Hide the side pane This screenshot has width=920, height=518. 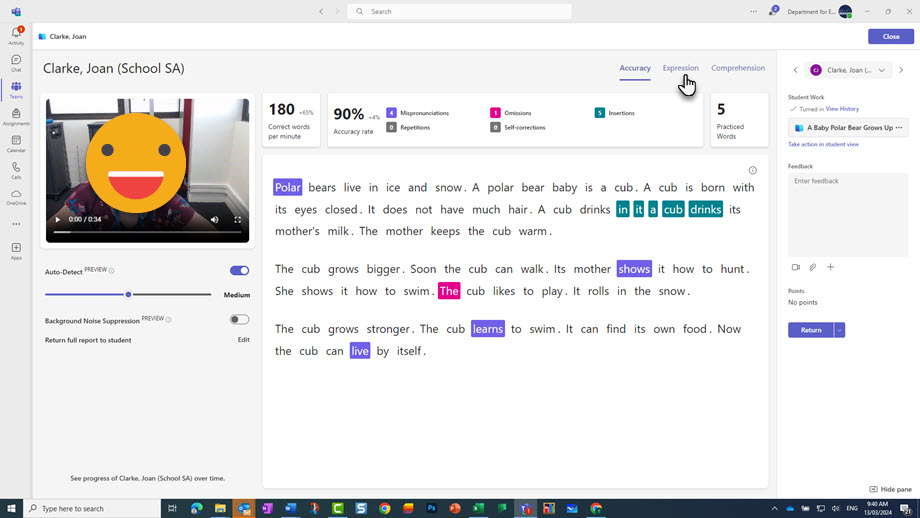(x=891, y=489)
